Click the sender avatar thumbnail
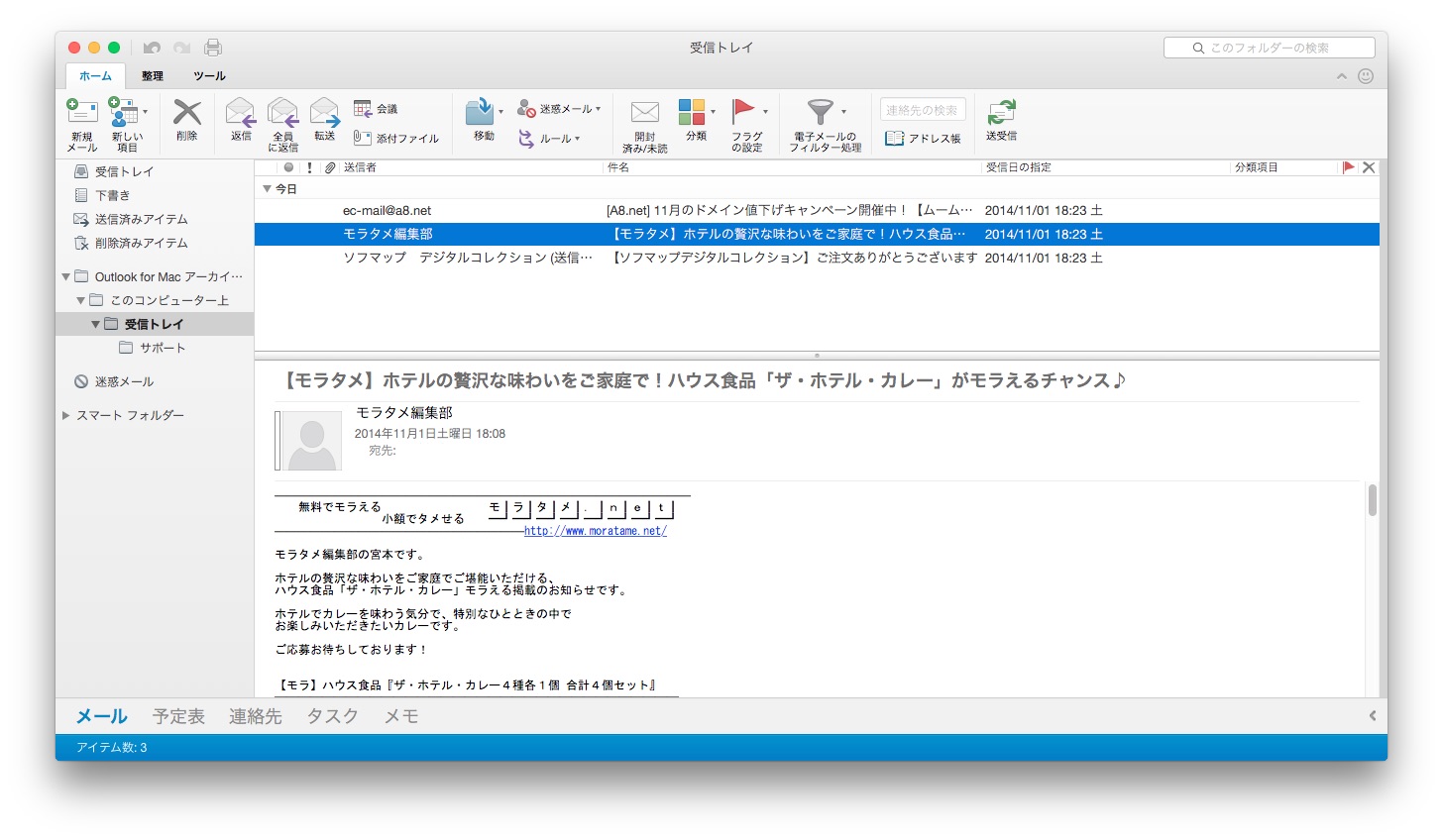This screenshot has height=840, width=1443. coord(311,441)
